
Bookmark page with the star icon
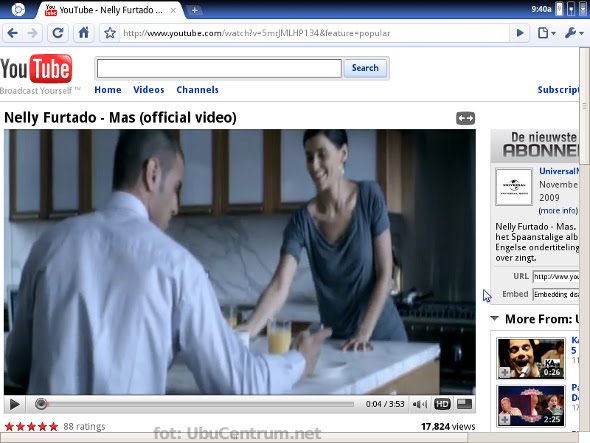(110, 33)
